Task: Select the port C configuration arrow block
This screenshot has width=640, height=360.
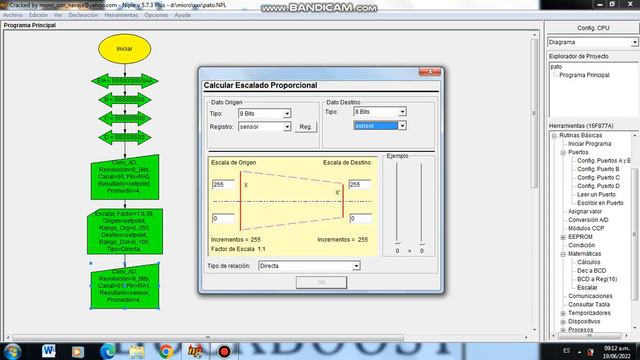Action: (124, 118)
